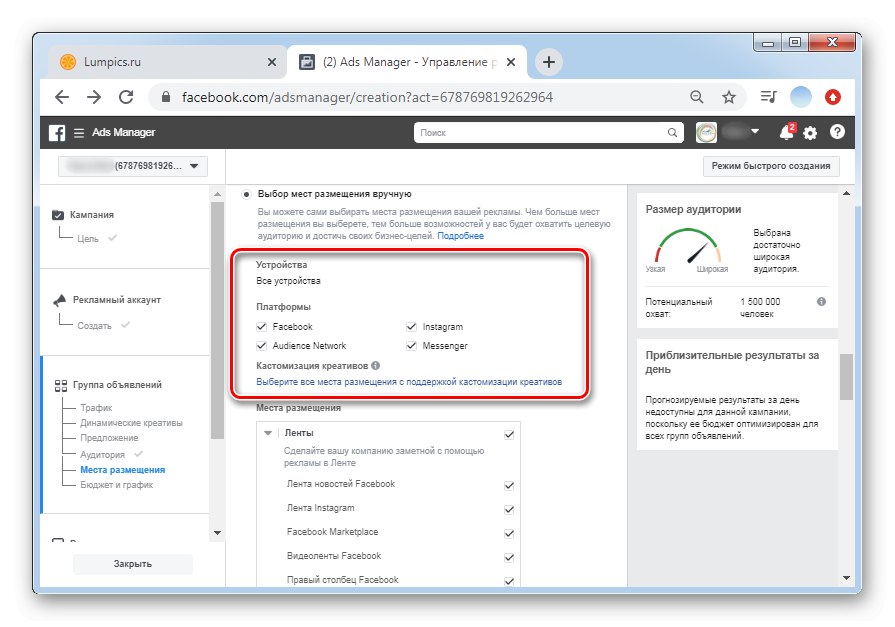Close the Ads Manager tab
The width and height of the screenshot is (895, 627).
click(511, 62)
